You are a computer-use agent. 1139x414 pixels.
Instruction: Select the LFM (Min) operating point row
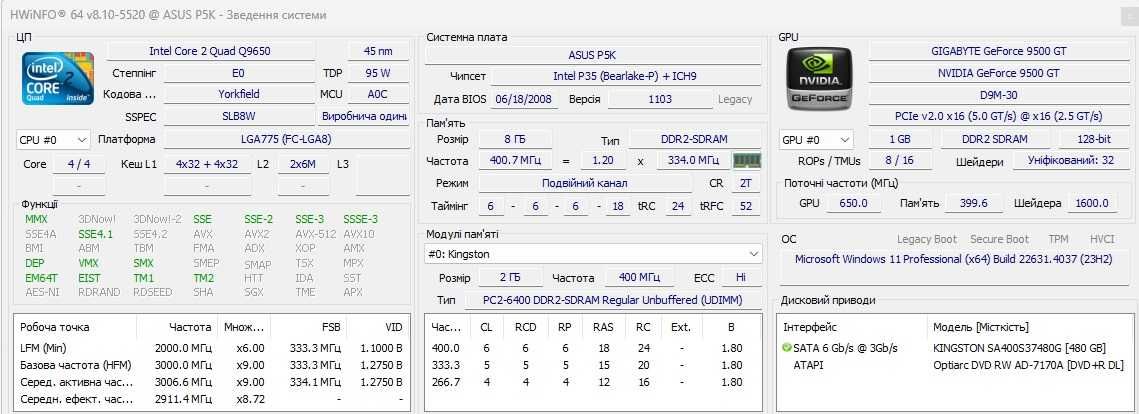(211, 348)
